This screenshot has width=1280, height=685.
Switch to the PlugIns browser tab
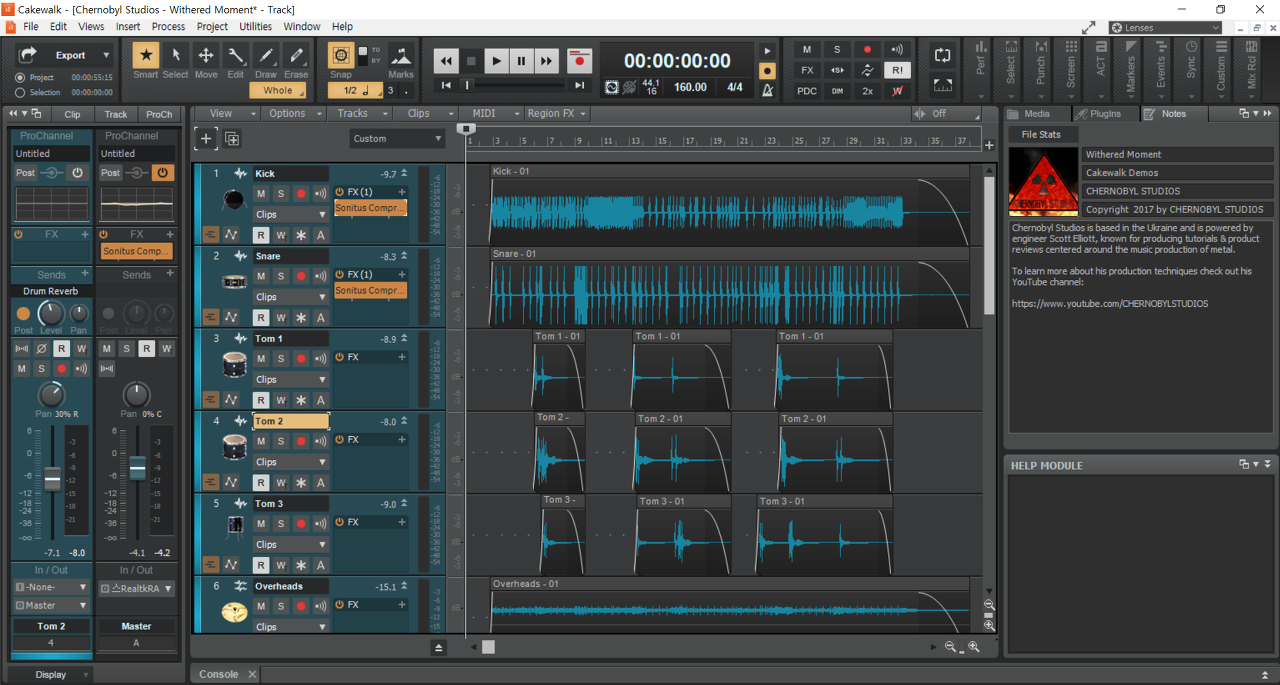point(1105,114)
